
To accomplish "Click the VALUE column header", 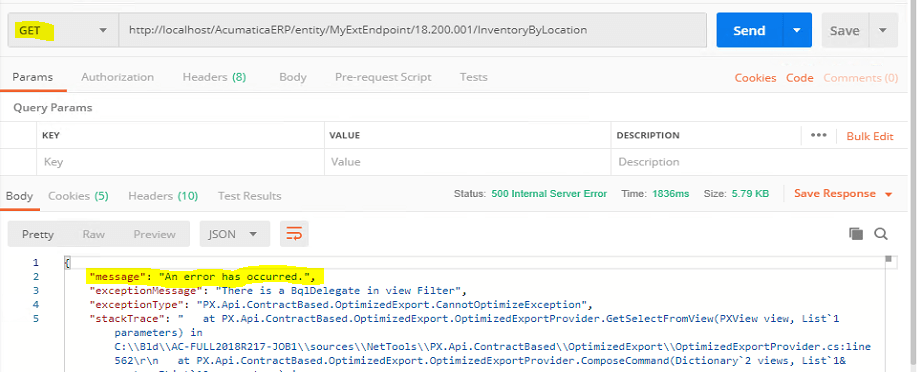I will click(x=344, y=135).
